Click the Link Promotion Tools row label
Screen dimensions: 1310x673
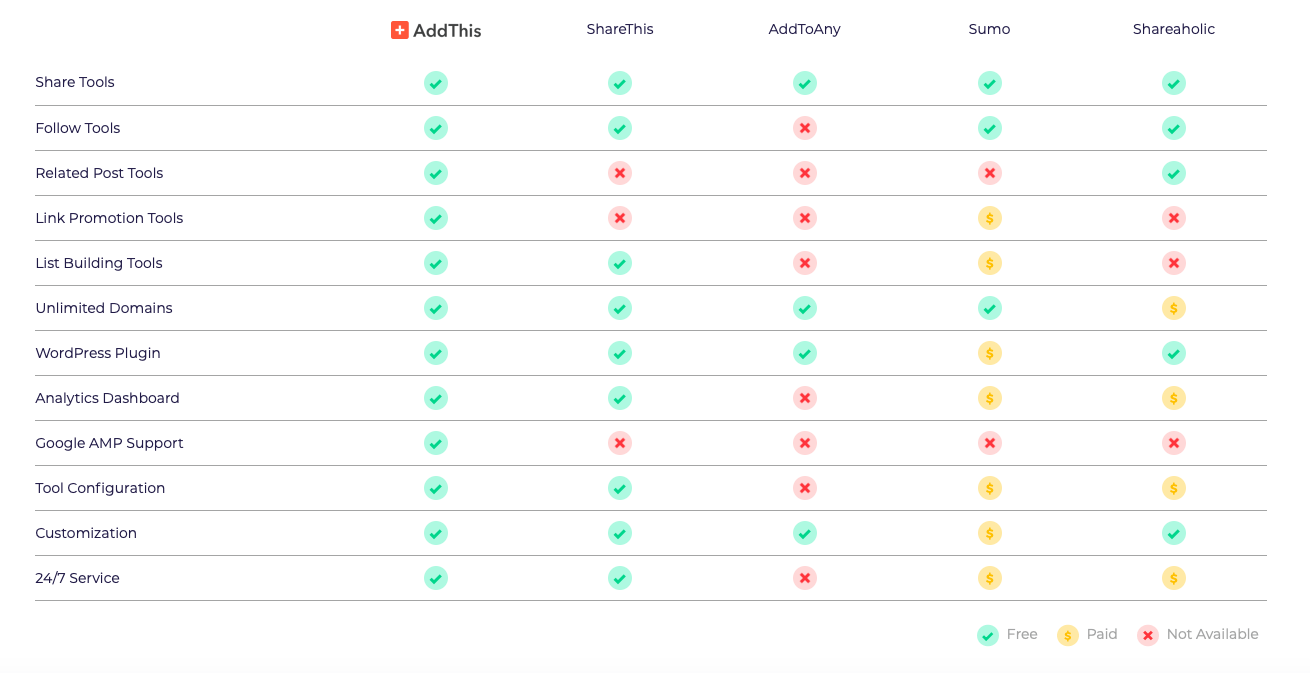tap(109, 218)
